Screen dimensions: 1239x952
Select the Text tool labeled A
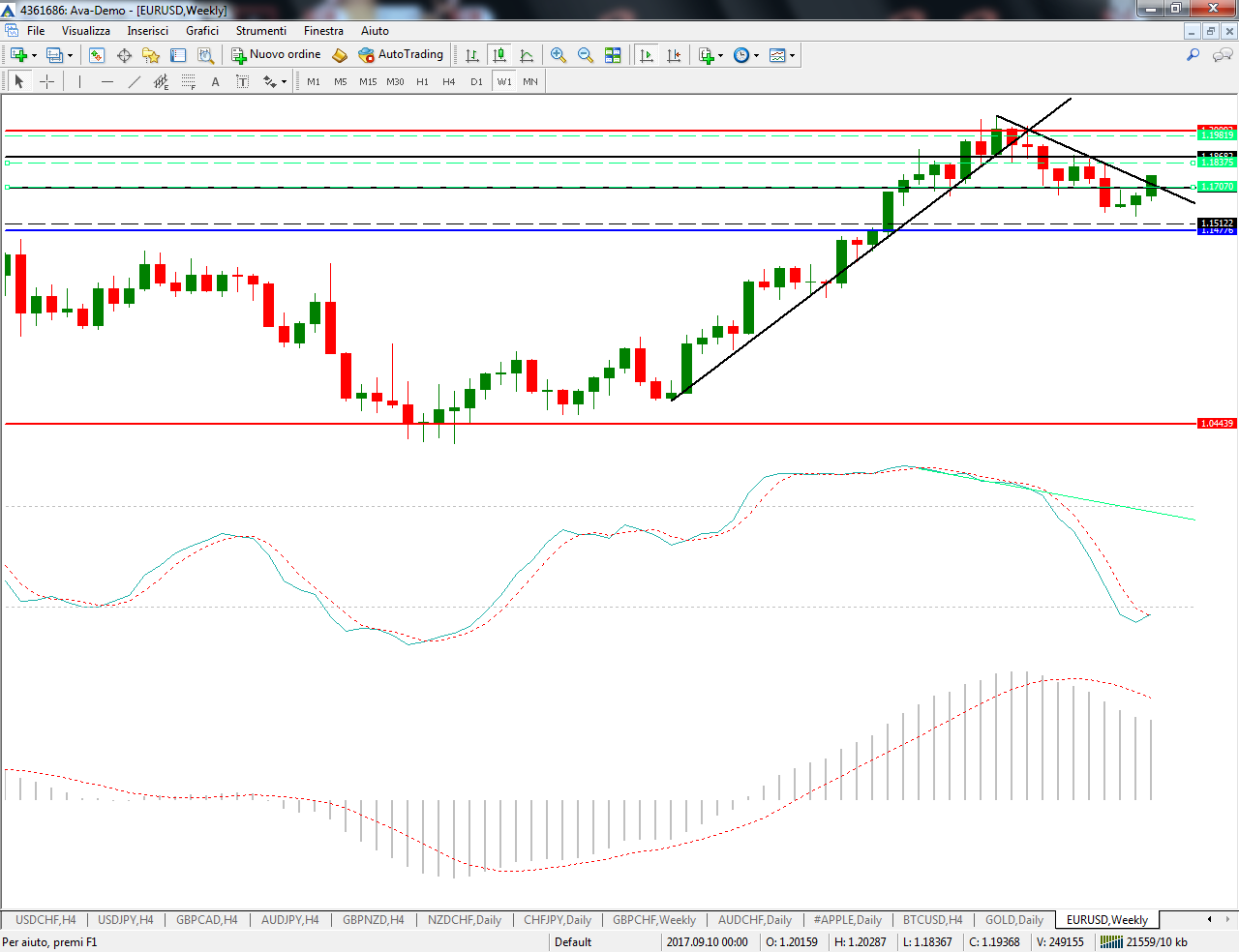pos(216,82)
